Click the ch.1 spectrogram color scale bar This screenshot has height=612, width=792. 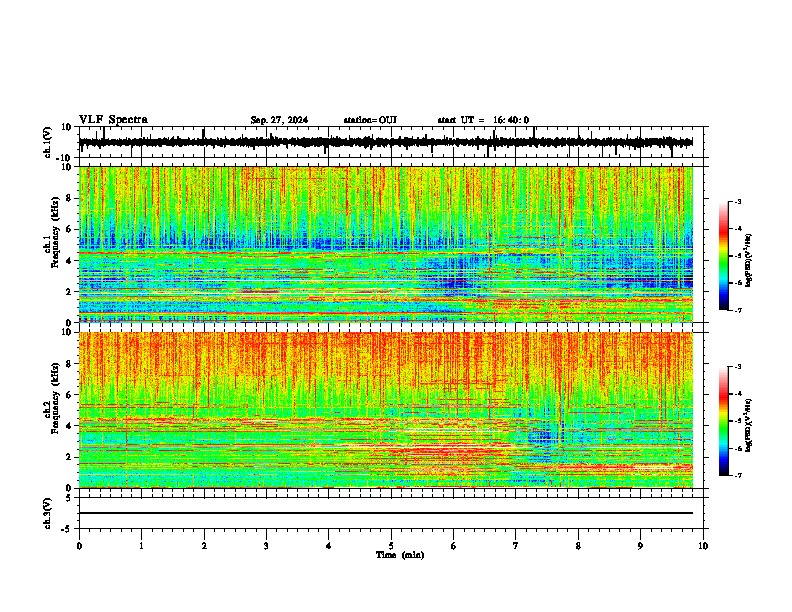723,256
